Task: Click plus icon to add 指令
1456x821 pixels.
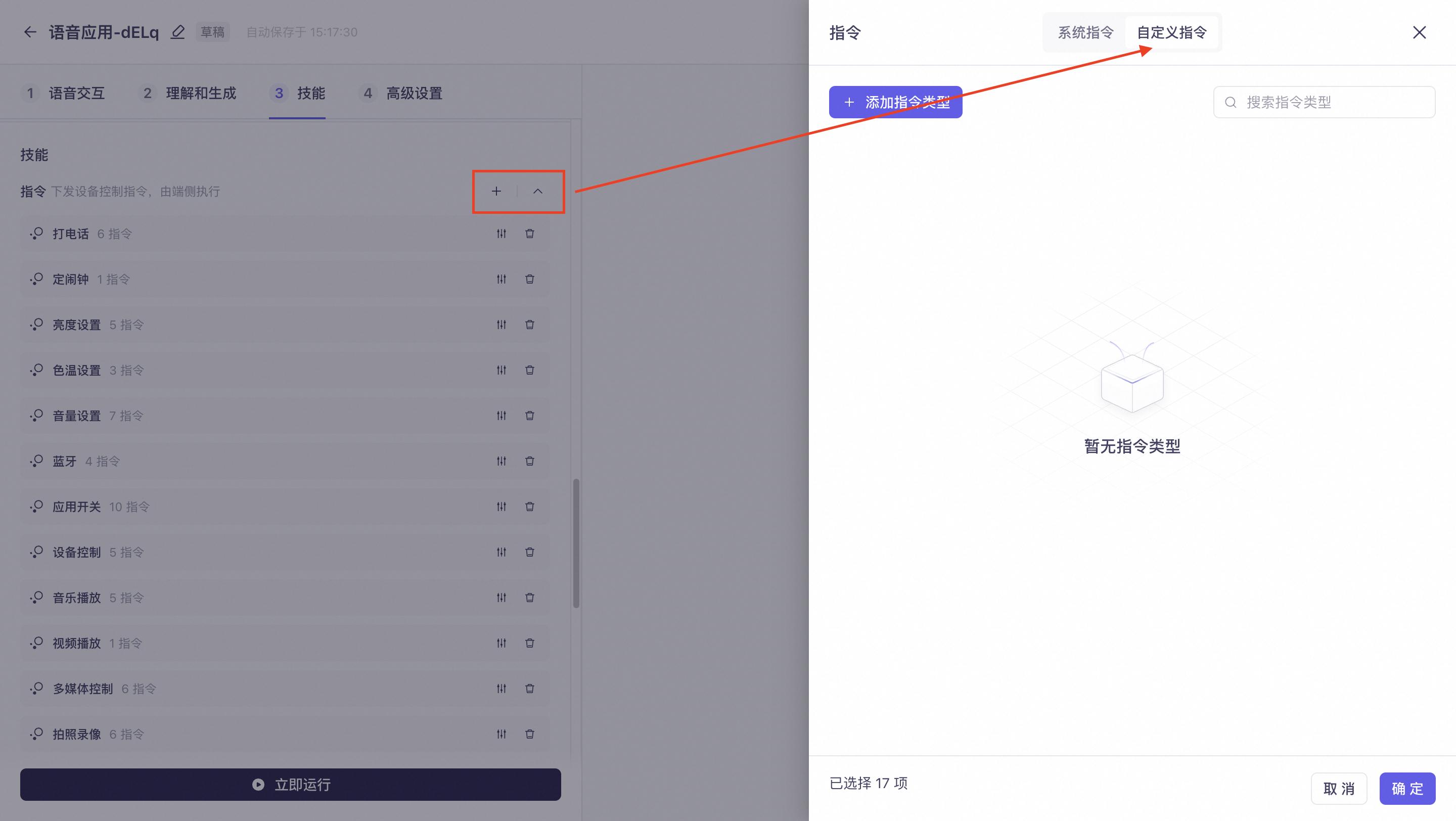Action: 496,192
